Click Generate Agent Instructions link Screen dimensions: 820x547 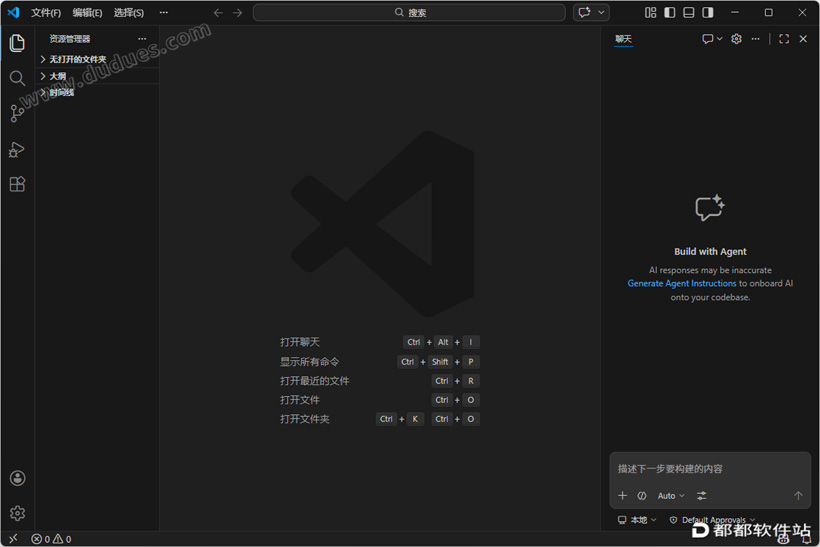682,283
